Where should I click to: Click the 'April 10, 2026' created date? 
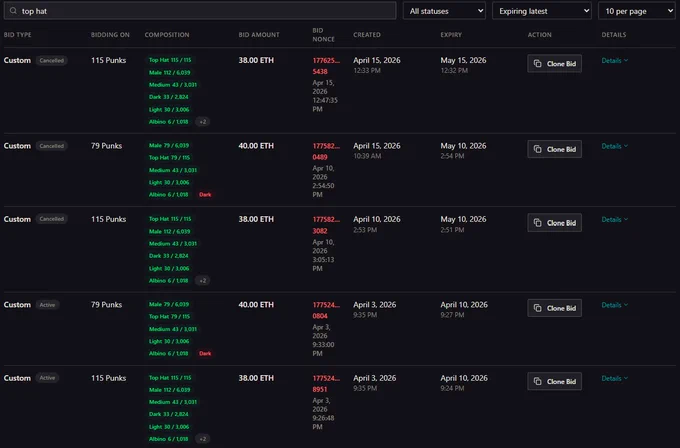(x=376, y=219)
